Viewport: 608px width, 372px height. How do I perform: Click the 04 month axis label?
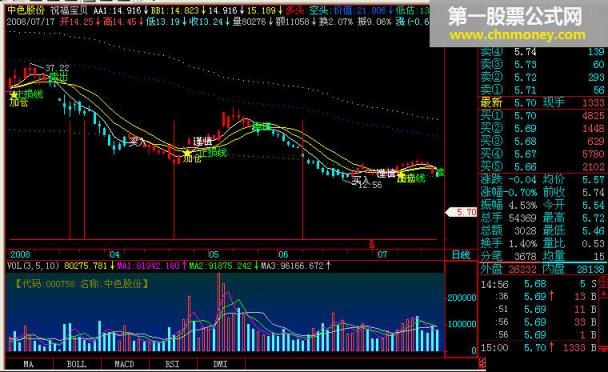point(114,254)
